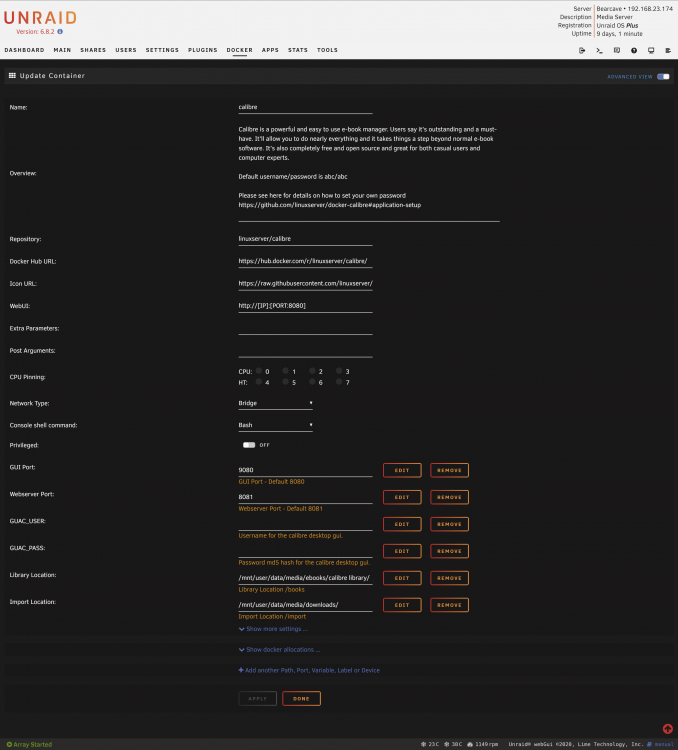Open the feedback icon in header
The image size is (678, 750).
pyautogui.click(x=617, y=50)
